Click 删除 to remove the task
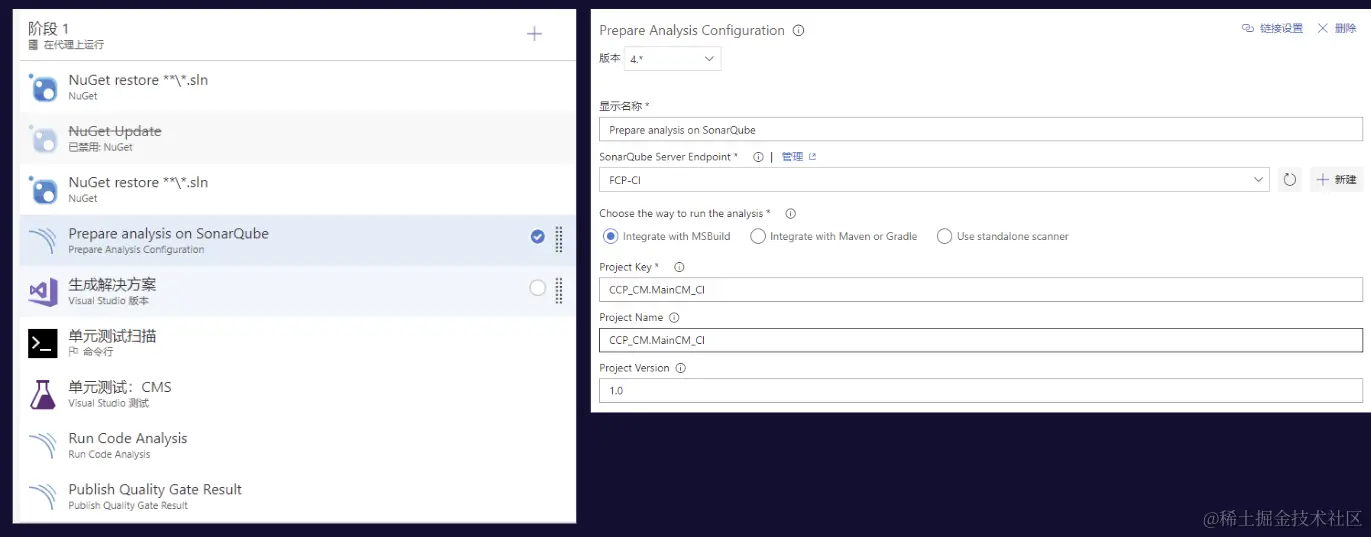1371x537 pixels. tap(1337, 29)
